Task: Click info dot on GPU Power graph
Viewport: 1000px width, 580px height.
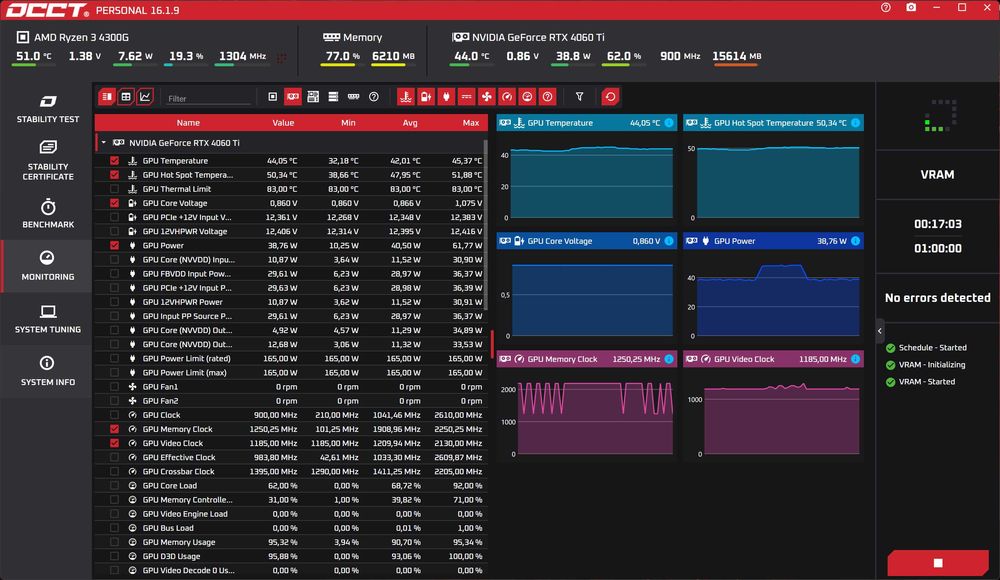Action: tap(855, 241)
